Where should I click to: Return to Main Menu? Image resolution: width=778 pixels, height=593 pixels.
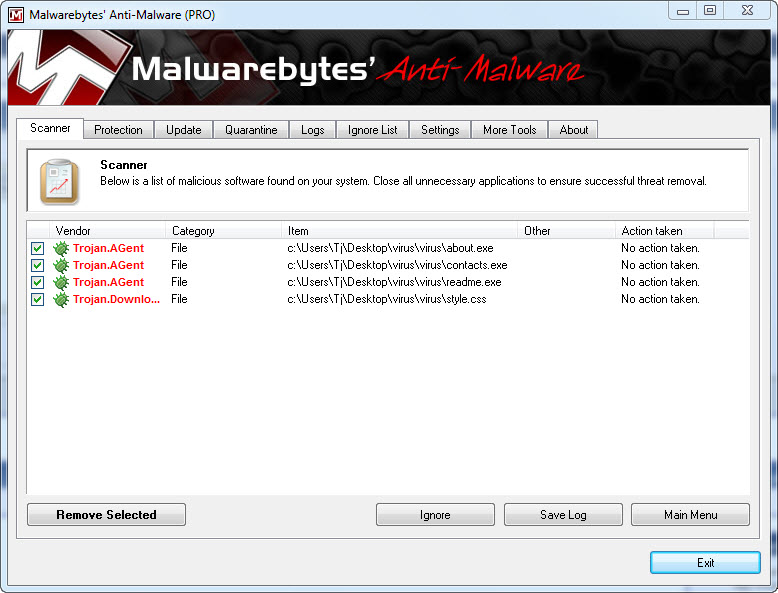coord(691,515)
